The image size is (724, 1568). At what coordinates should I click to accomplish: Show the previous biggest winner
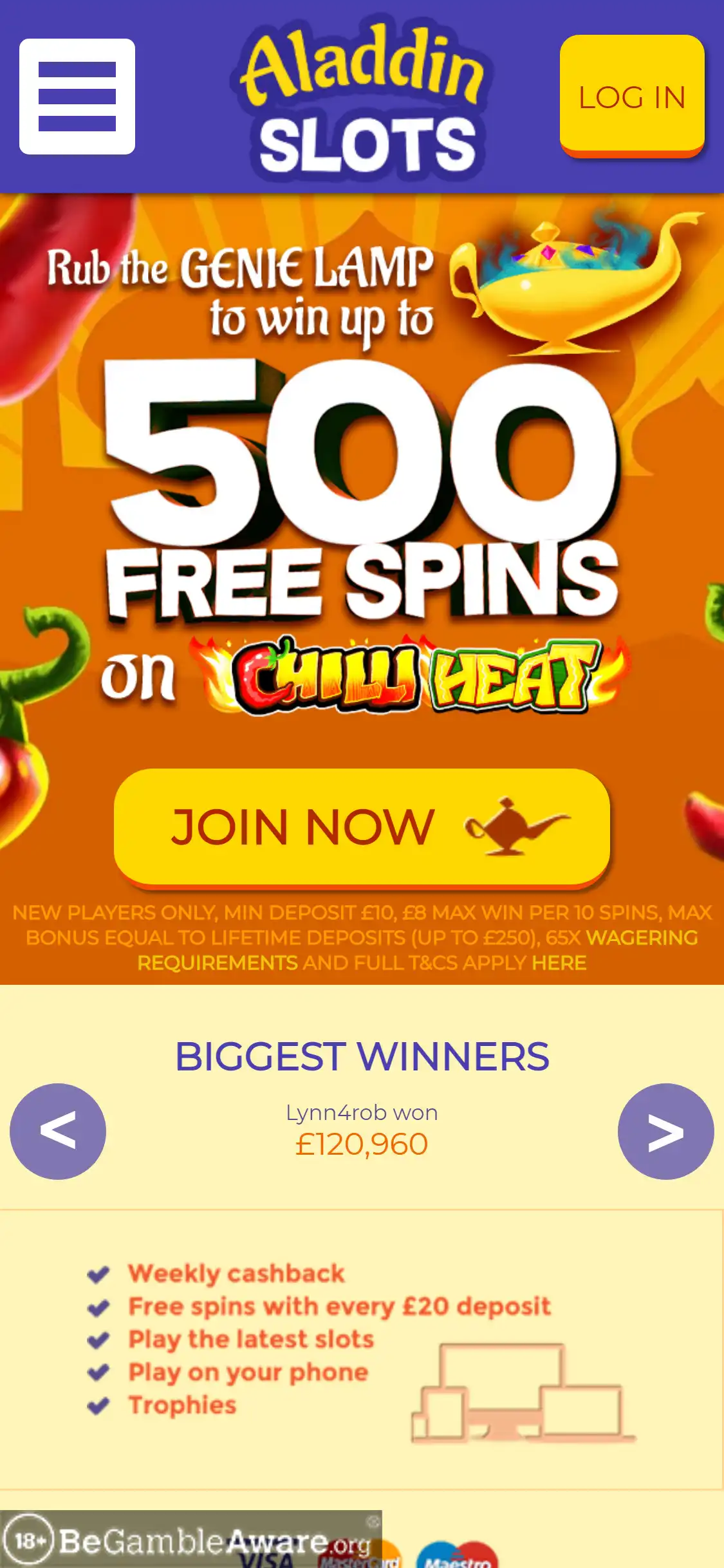(58, 1132)
